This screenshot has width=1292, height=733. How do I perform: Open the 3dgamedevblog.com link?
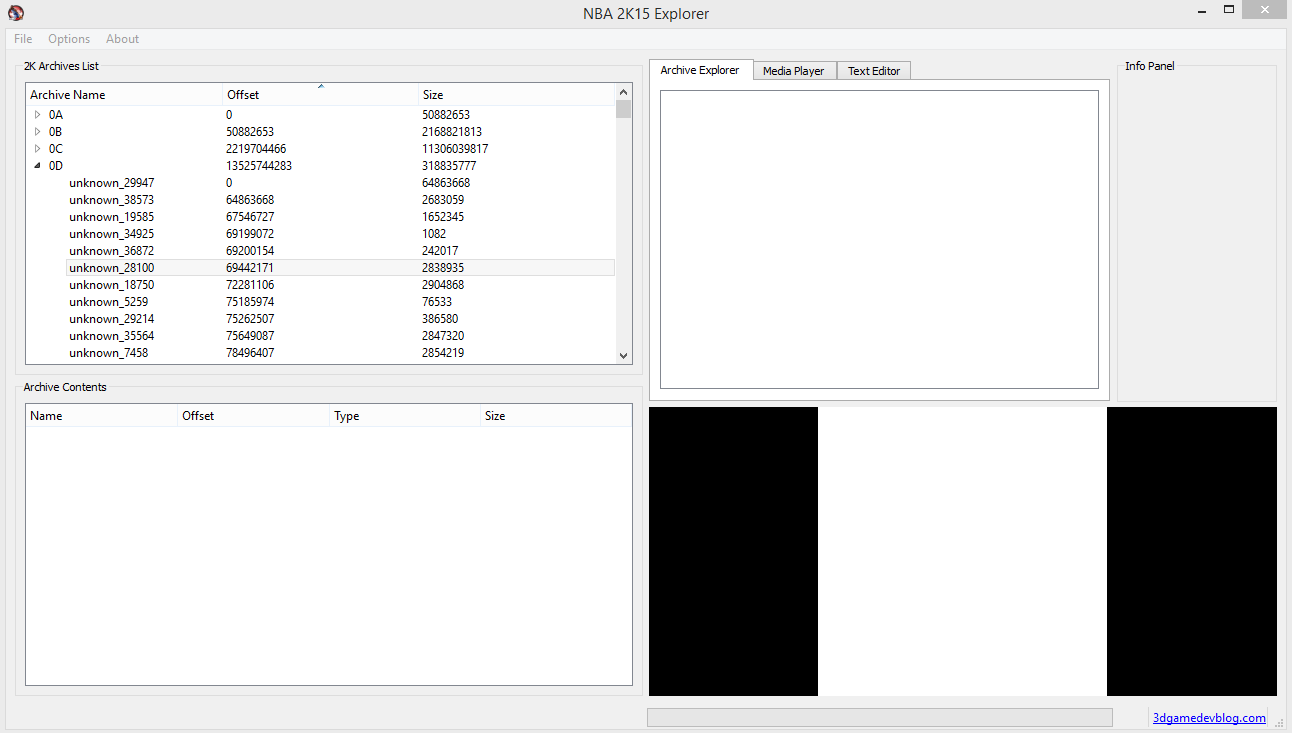click(x=1209, y=718)
